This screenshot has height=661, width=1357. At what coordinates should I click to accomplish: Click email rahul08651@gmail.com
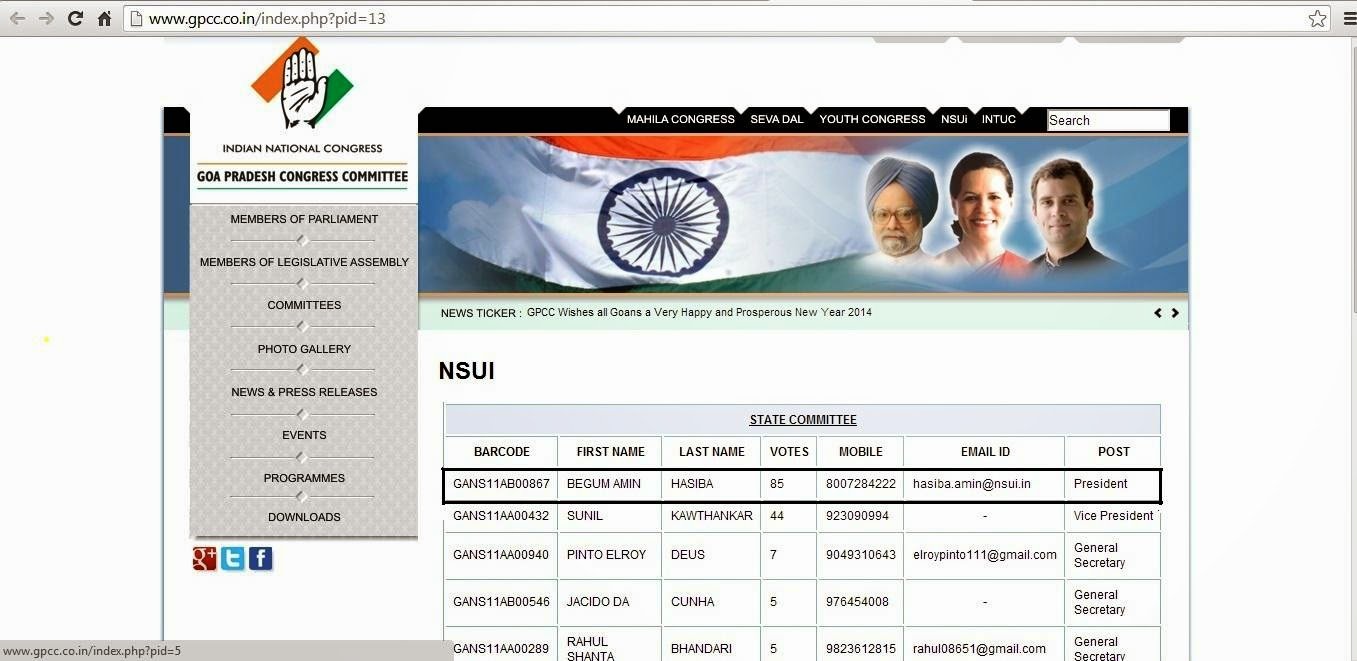[979, 649]
